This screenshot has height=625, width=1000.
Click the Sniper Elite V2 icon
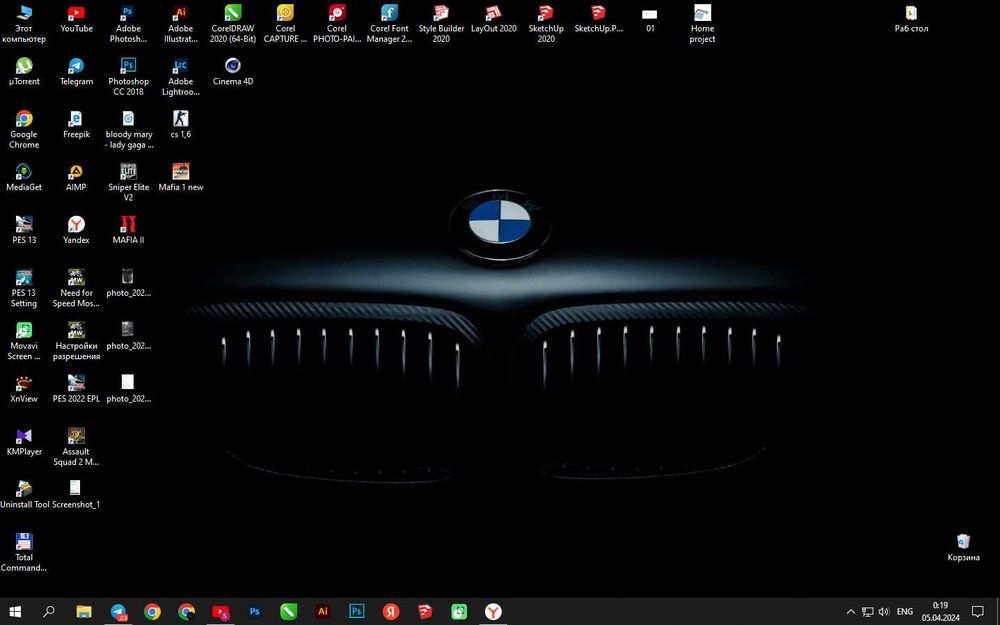click(x=128, y=172)
